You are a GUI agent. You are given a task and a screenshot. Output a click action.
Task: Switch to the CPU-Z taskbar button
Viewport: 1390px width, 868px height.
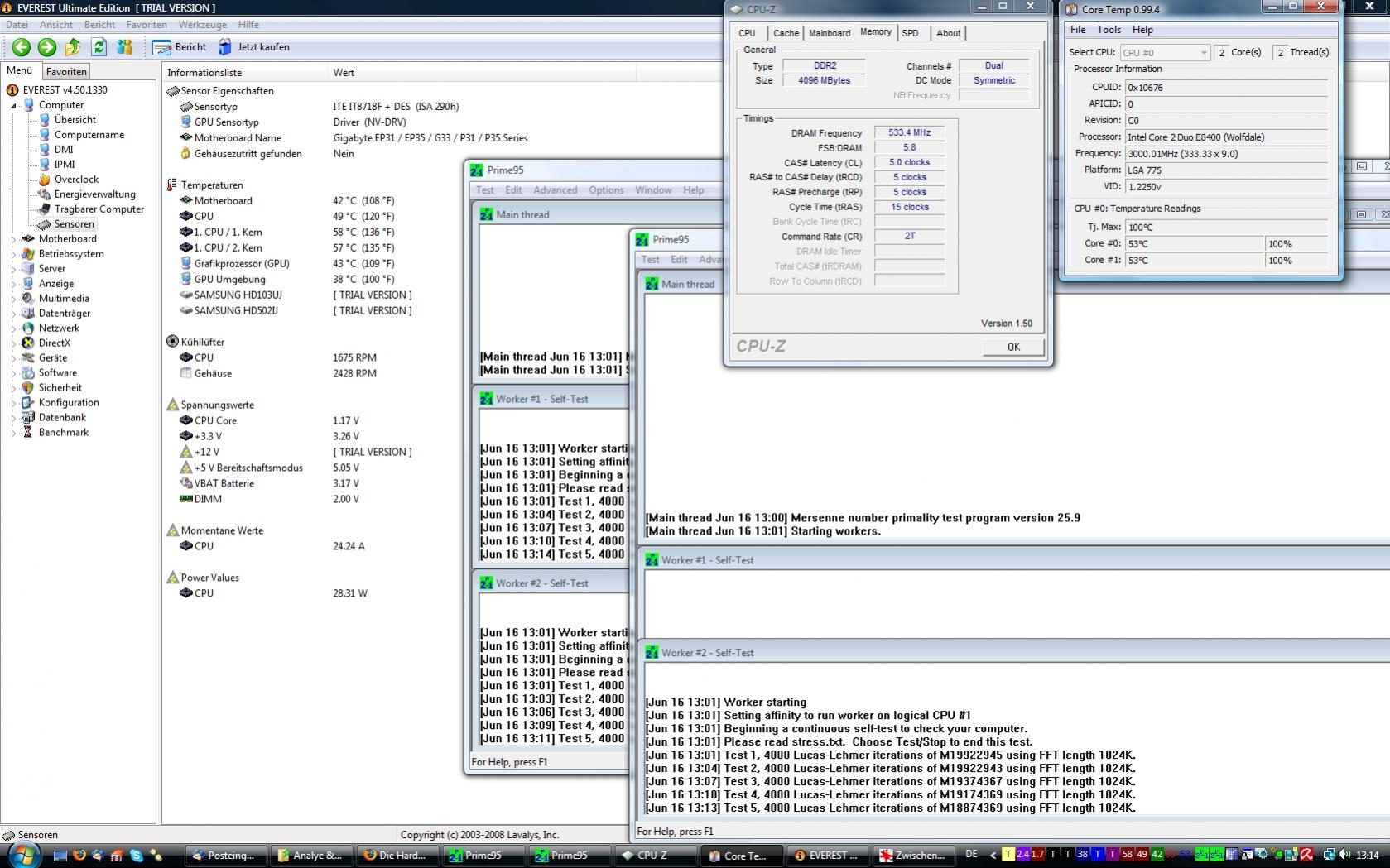[654, 856]
